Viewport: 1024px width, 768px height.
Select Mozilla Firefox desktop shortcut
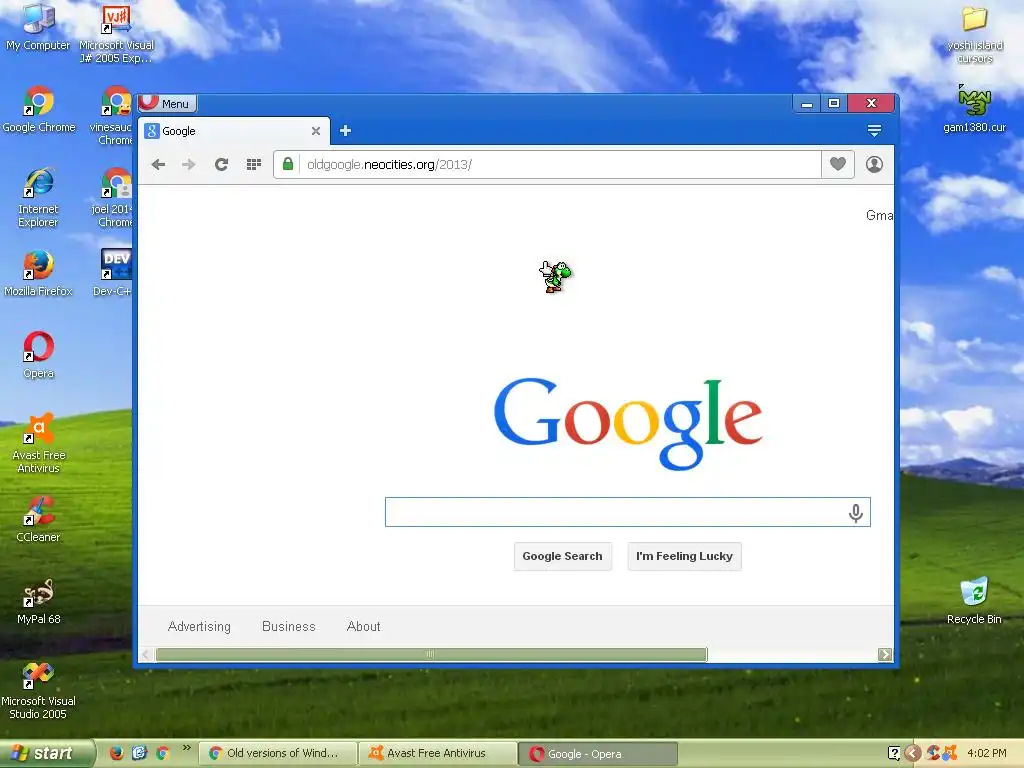tap(38, 273)
